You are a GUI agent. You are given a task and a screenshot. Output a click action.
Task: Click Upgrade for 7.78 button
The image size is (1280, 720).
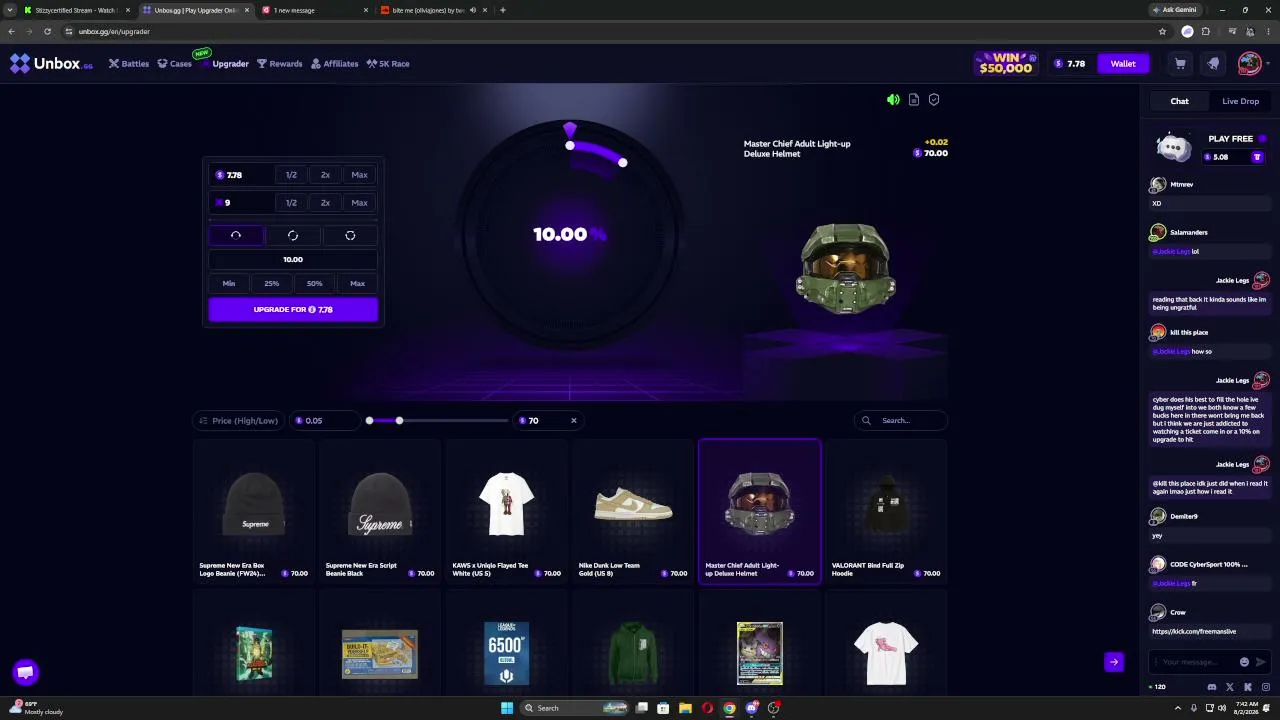[293, 310]
